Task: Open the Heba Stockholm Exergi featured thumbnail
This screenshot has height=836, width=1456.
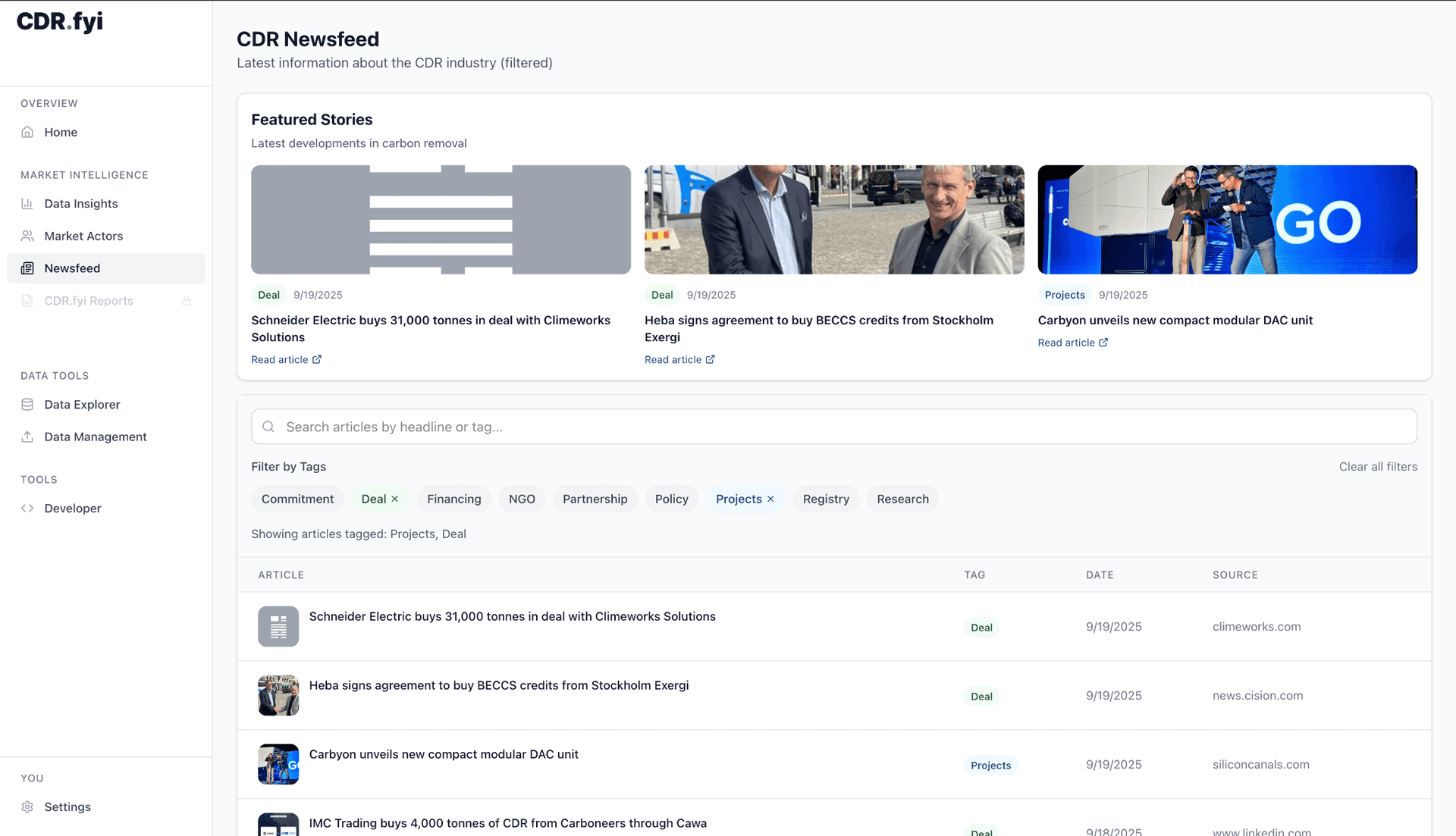Action: [x=834, y=220]
